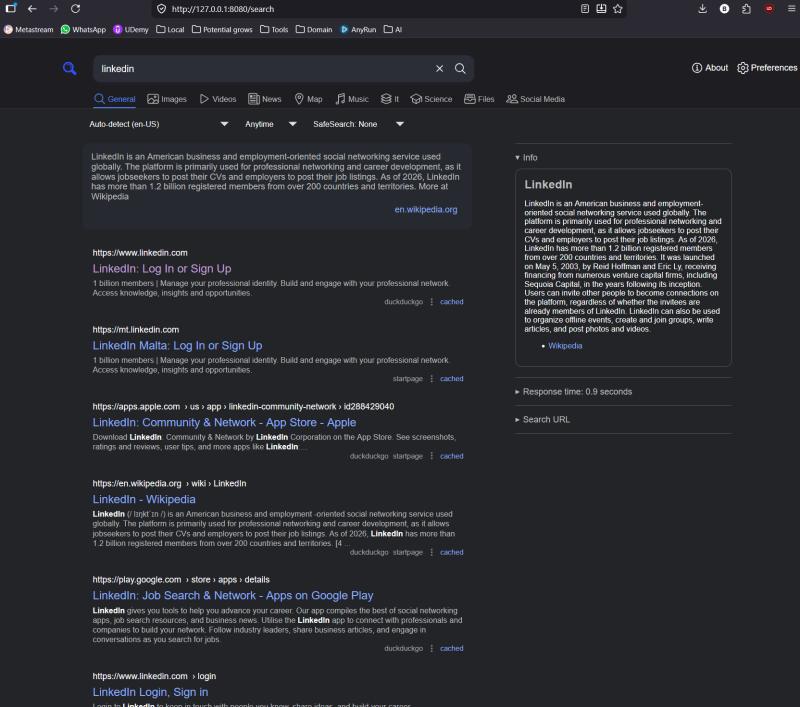
Task: Open the AnyRun bookmark
Action: (358, 30)
